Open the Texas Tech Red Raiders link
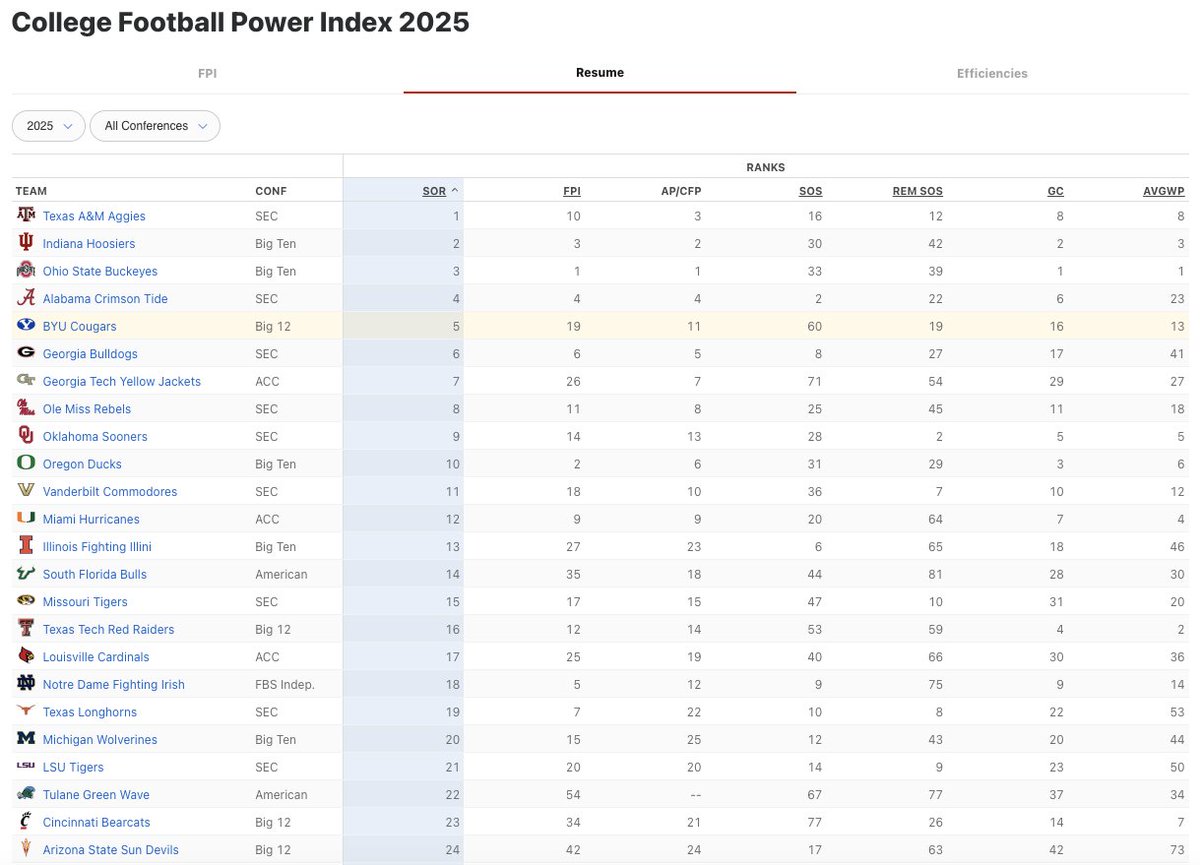This screenshot has height=865, width=1200. 108,628
